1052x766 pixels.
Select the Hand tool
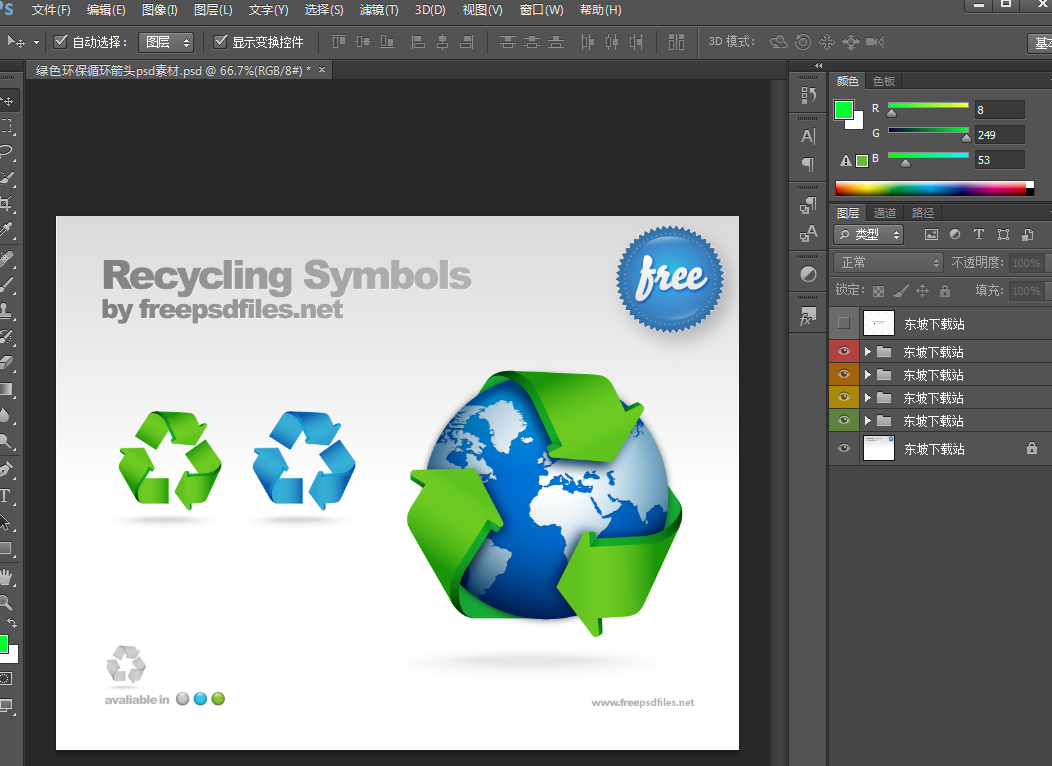point(7,576)
